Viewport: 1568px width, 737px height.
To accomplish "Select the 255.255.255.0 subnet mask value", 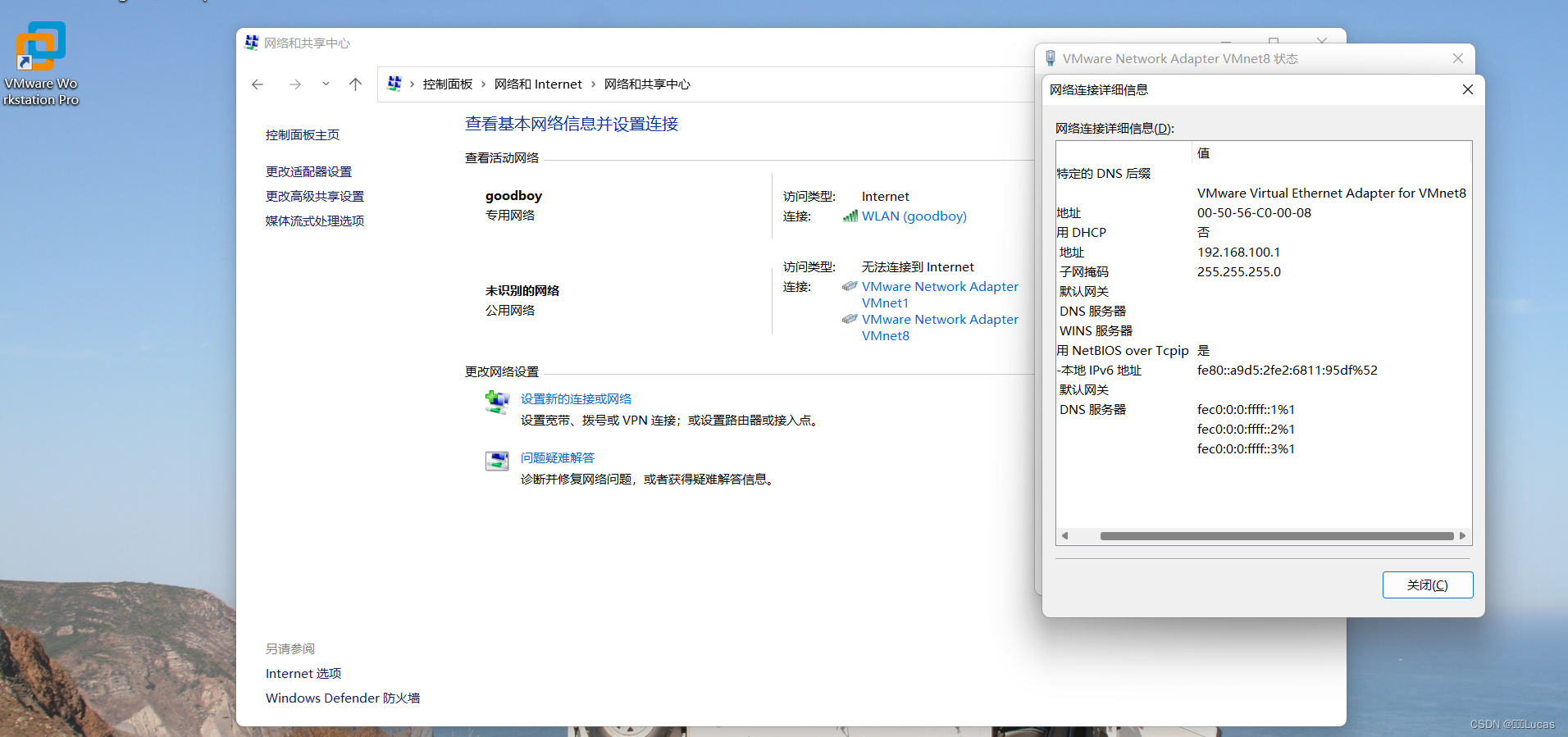I will tap(1238, 272).
